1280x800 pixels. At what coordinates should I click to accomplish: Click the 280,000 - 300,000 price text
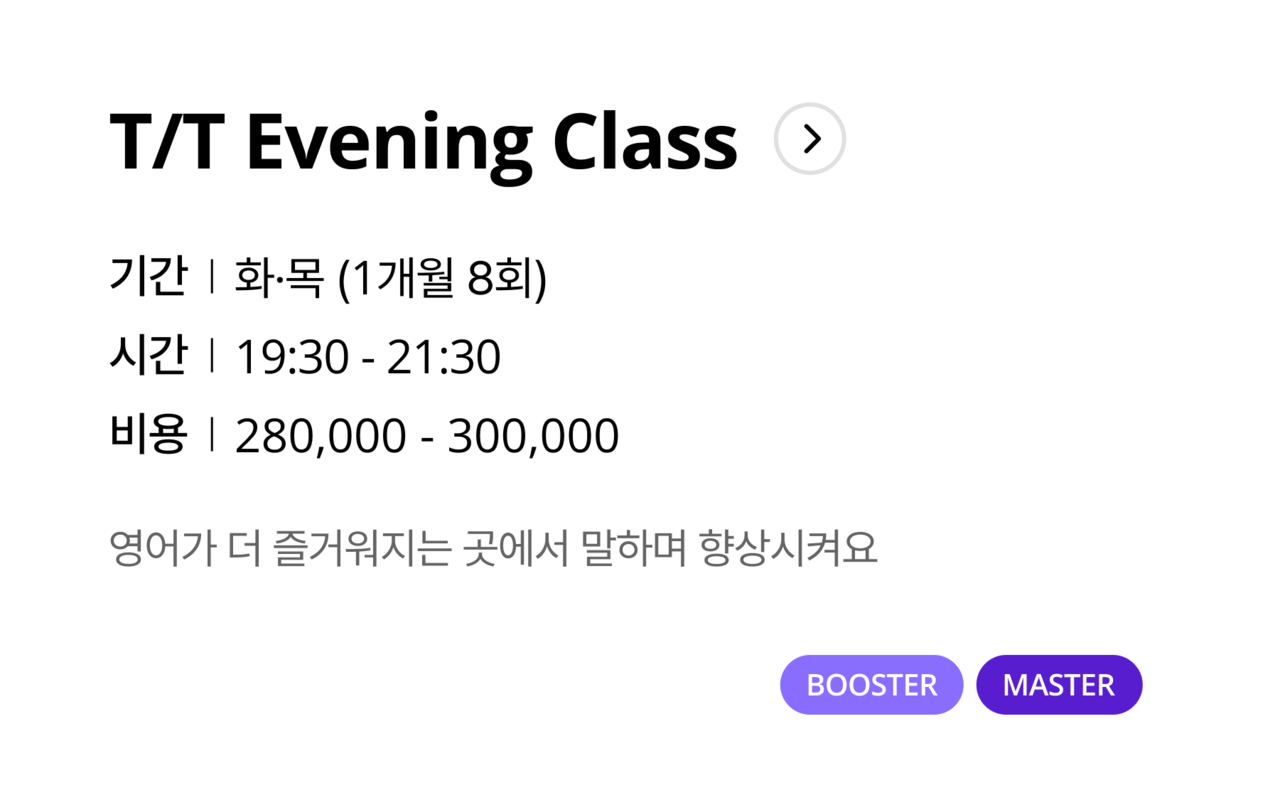(427, 437)
